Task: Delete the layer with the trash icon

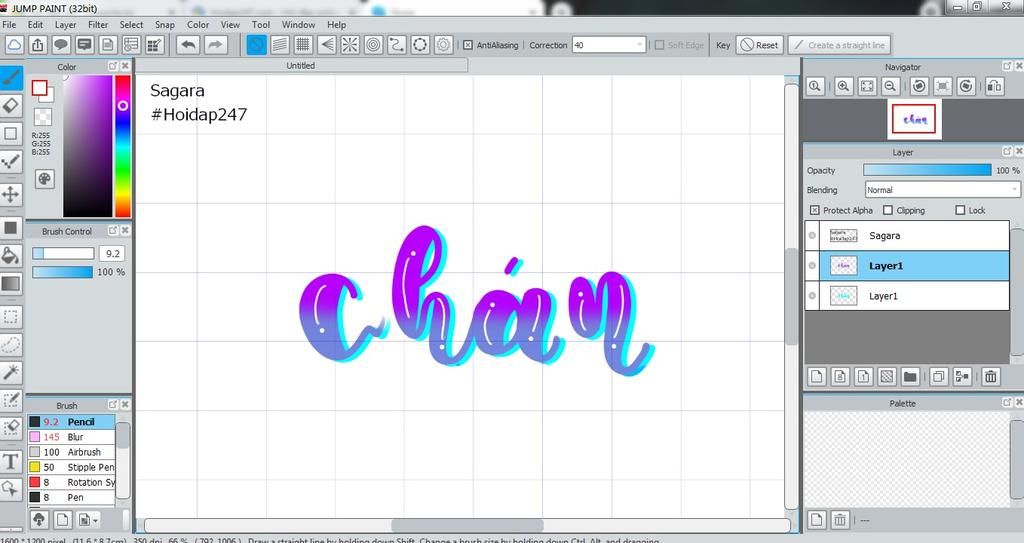Action: tap(991, 376)
